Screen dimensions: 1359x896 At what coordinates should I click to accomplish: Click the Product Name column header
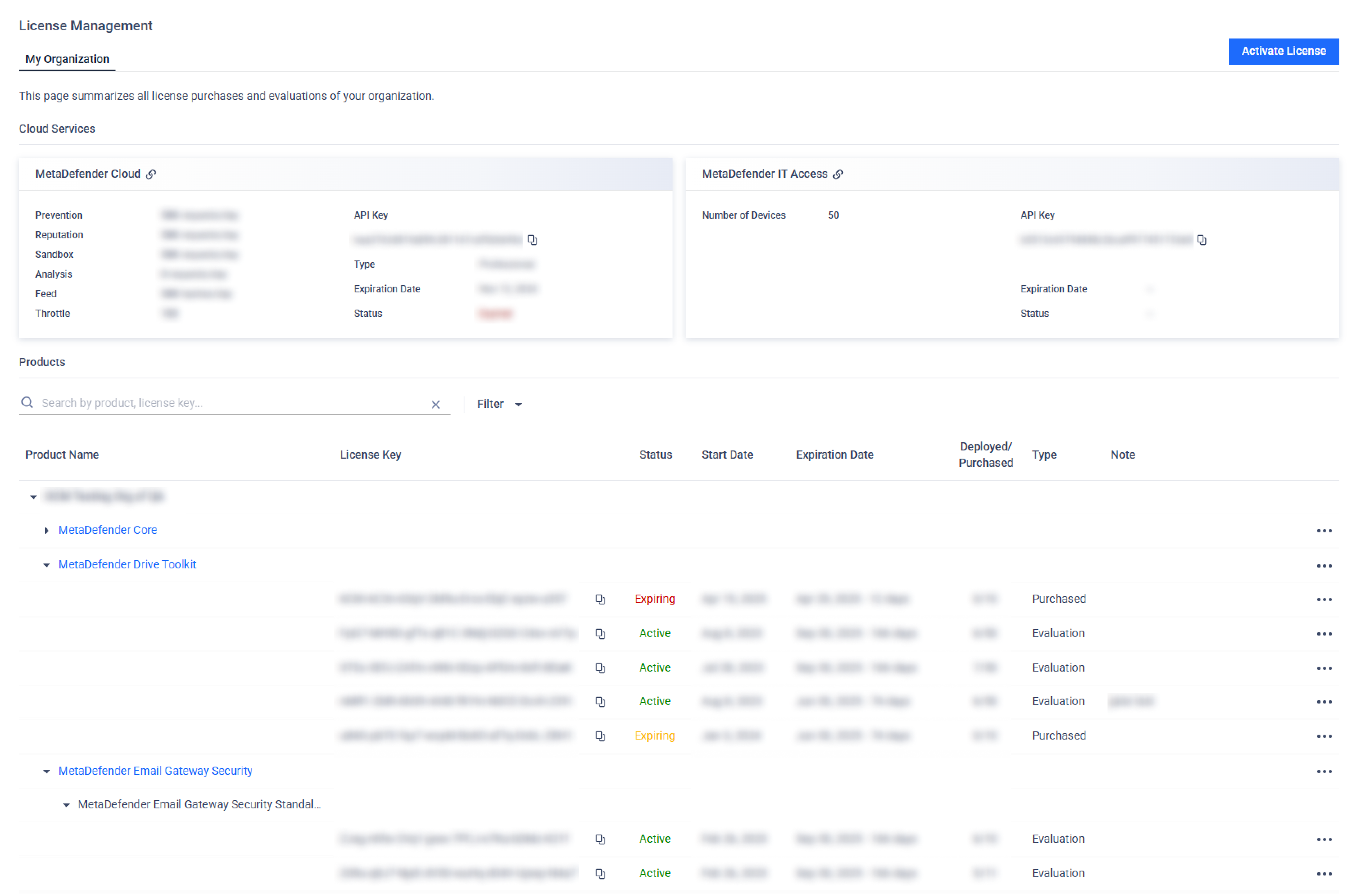click(62, 454)
